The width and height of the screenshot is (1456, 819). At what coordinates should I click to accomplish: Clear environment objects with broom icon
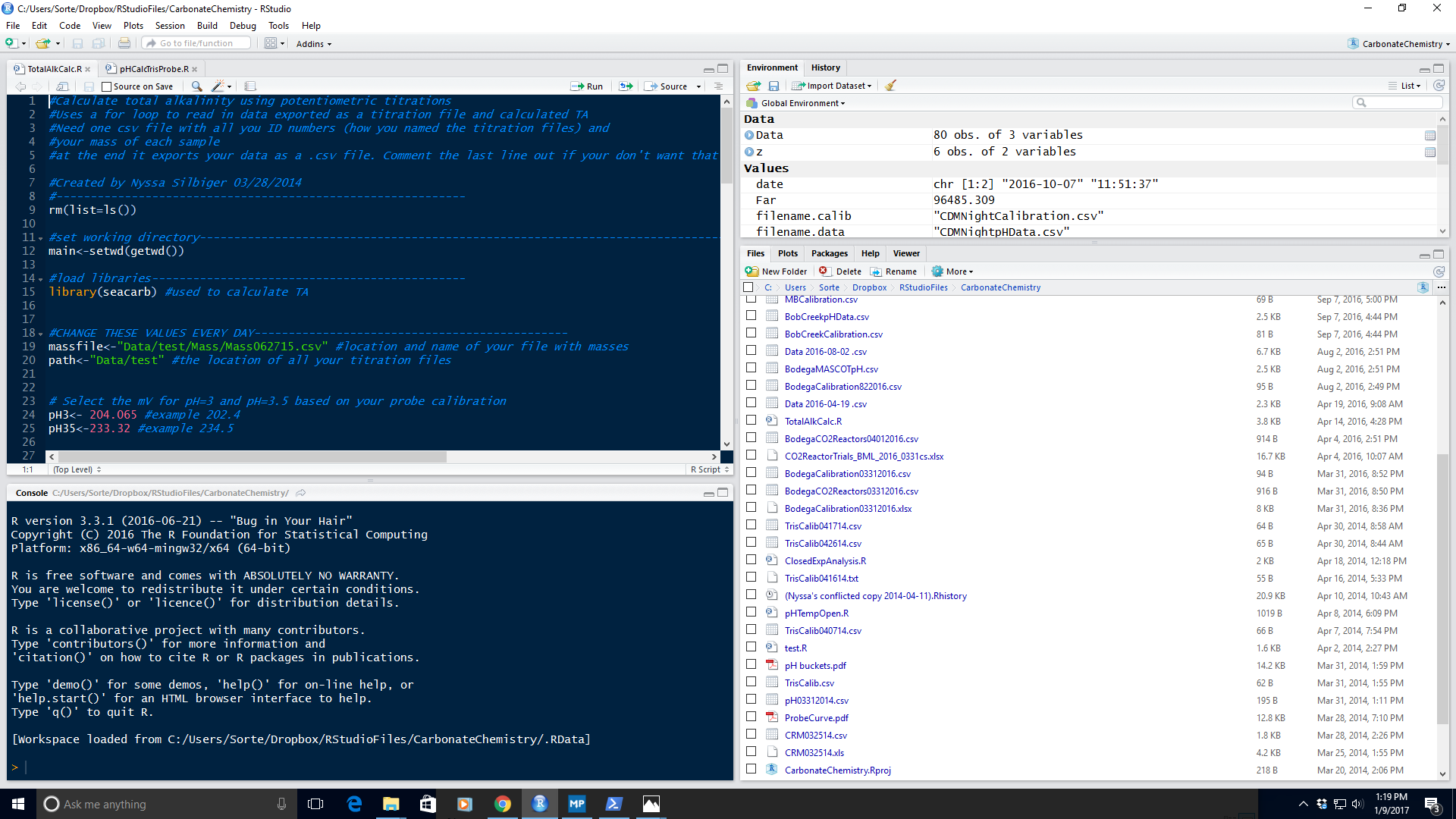click(x=891, y=86)
